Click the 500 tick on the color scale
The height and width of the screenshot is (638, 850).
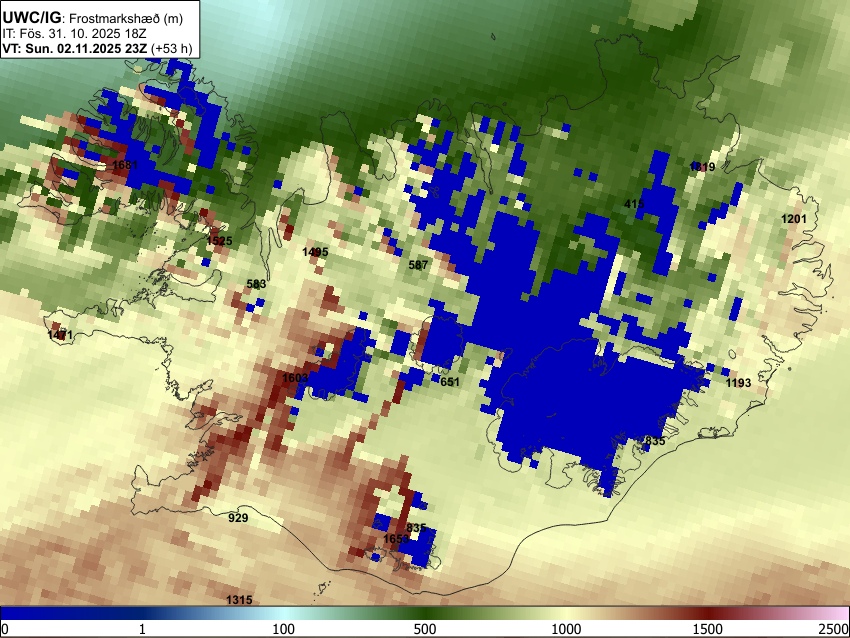(x=425, y=629)
